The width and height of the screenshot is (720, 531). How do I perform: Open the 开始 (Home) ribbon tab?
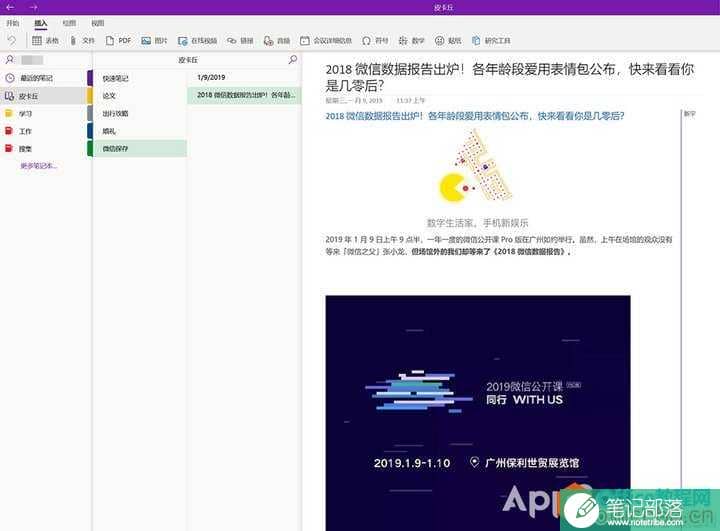(12, 23)
